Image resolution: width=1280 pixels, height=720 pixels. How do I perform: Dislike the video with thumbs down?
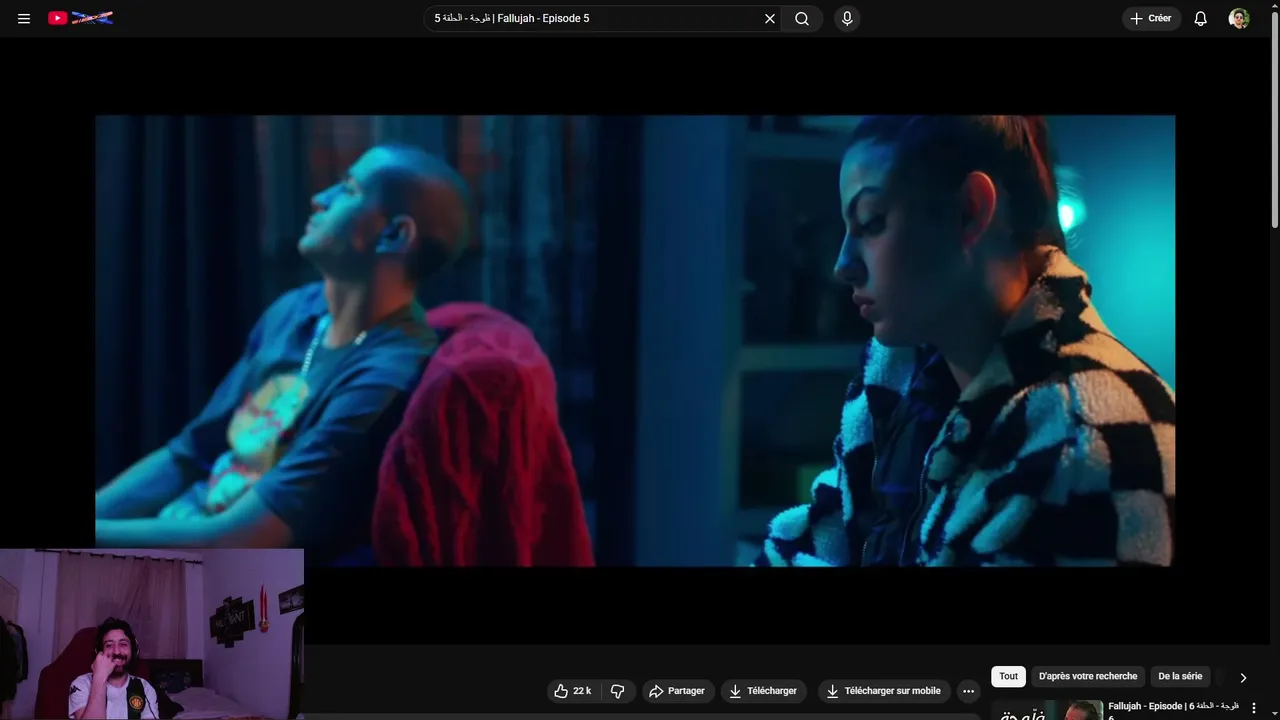pyautogui.click(x=618, y=691)
